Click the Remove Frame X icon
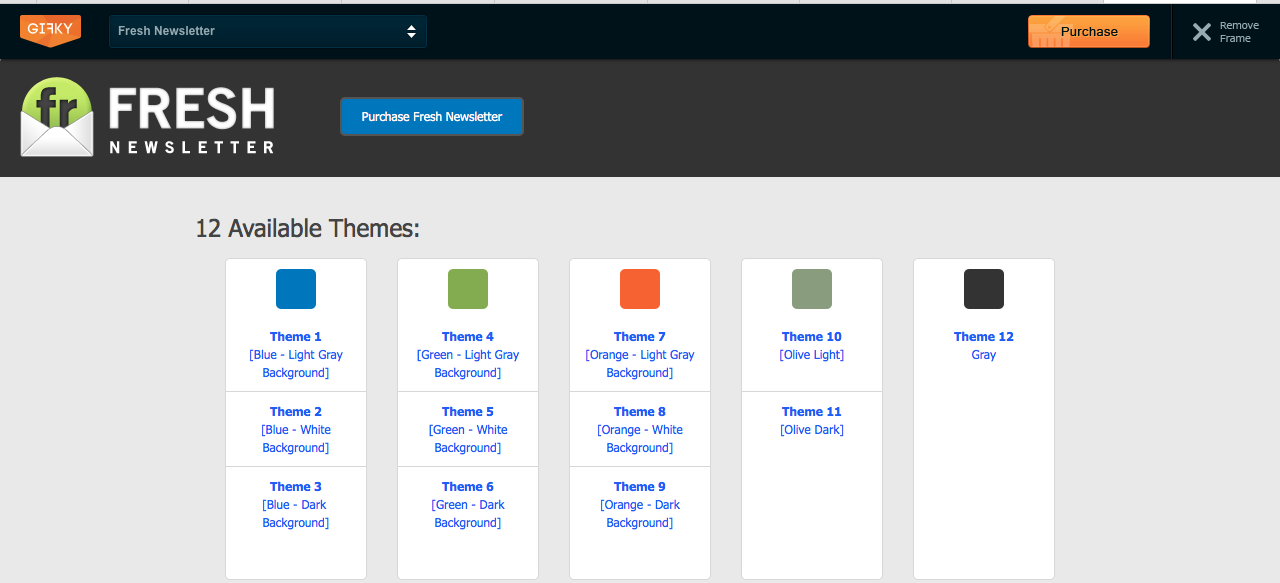Viewport: 1280px width, 583px height. coord(1201,32)
